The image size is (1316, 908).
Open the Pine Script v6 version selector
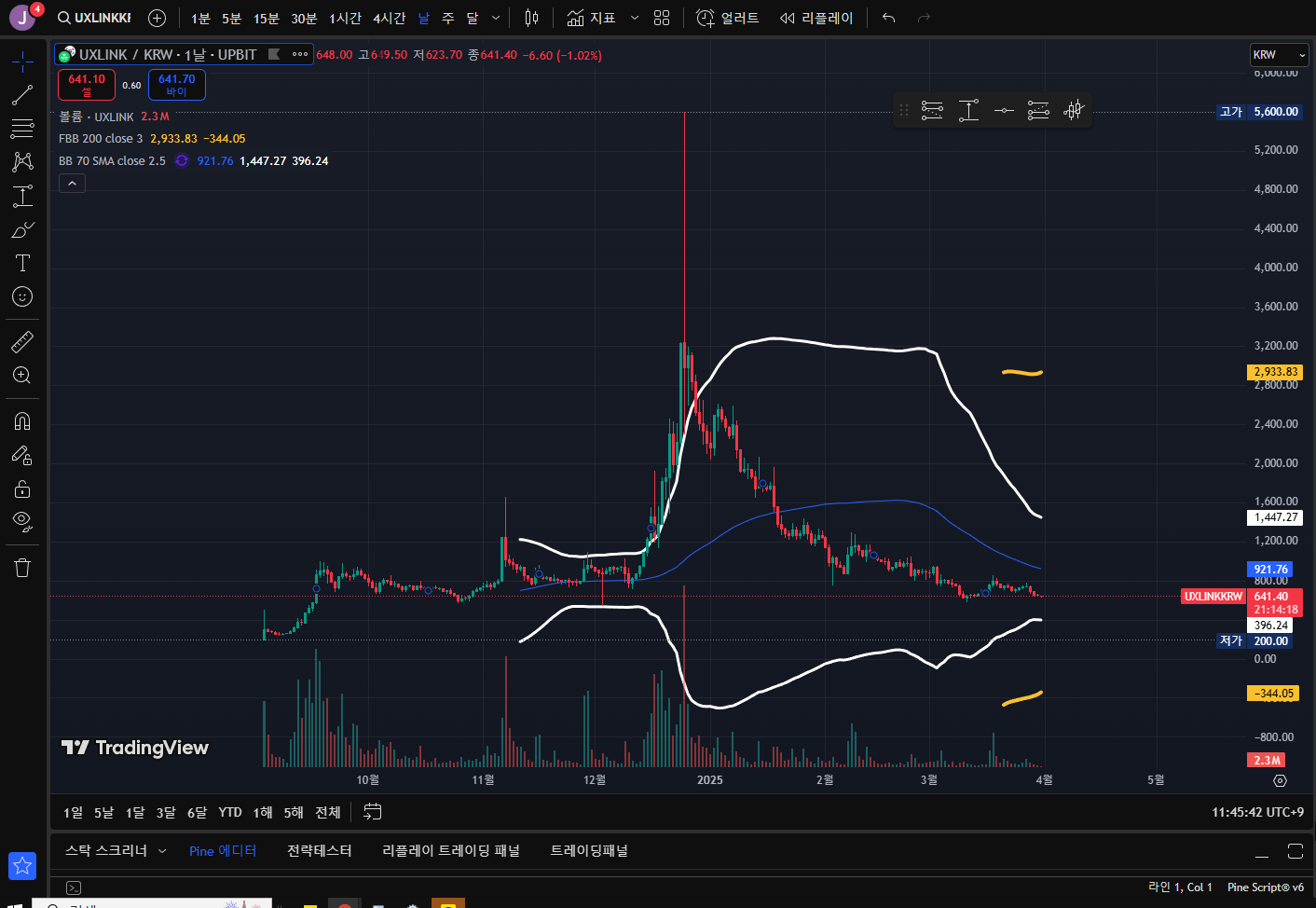[x=1266, y=887]
